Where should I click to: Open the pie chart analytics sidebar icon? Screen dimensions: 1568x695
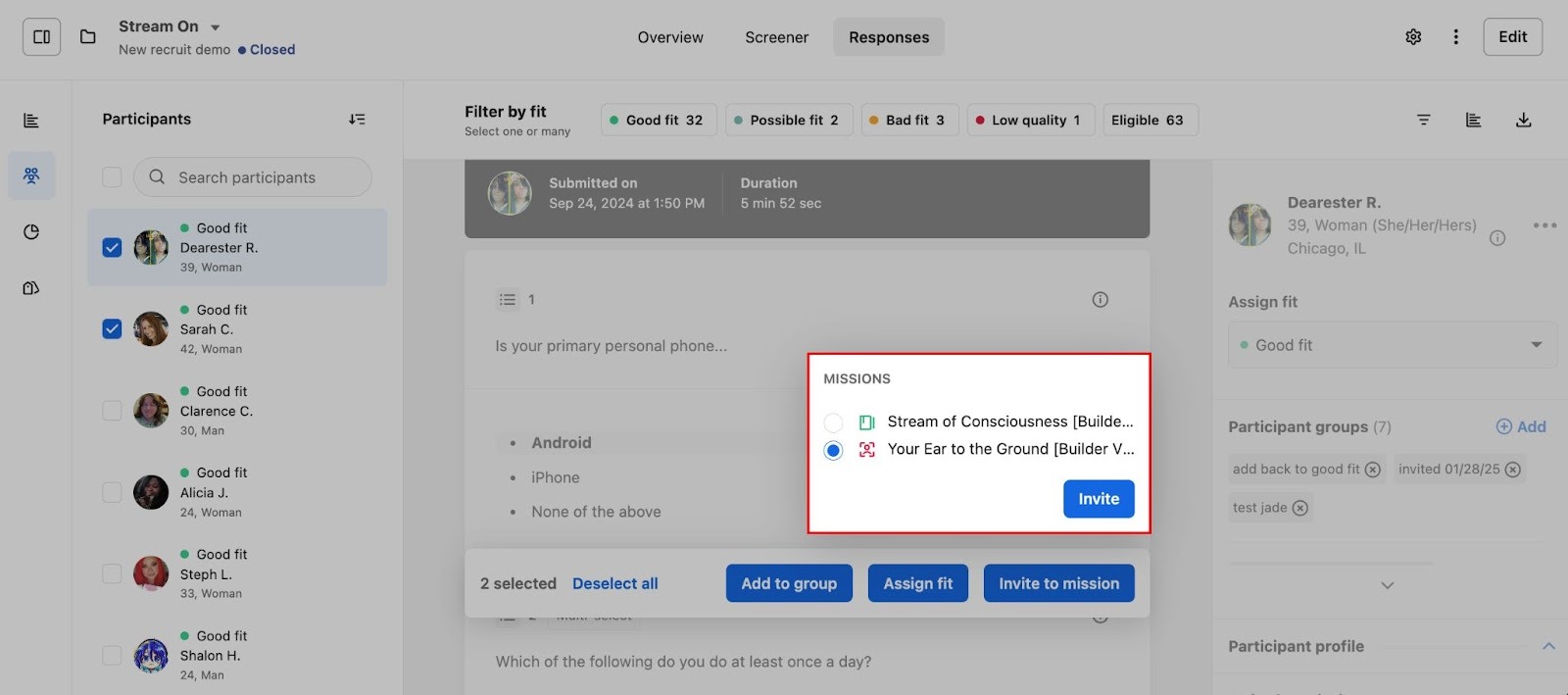pos(31,232)
